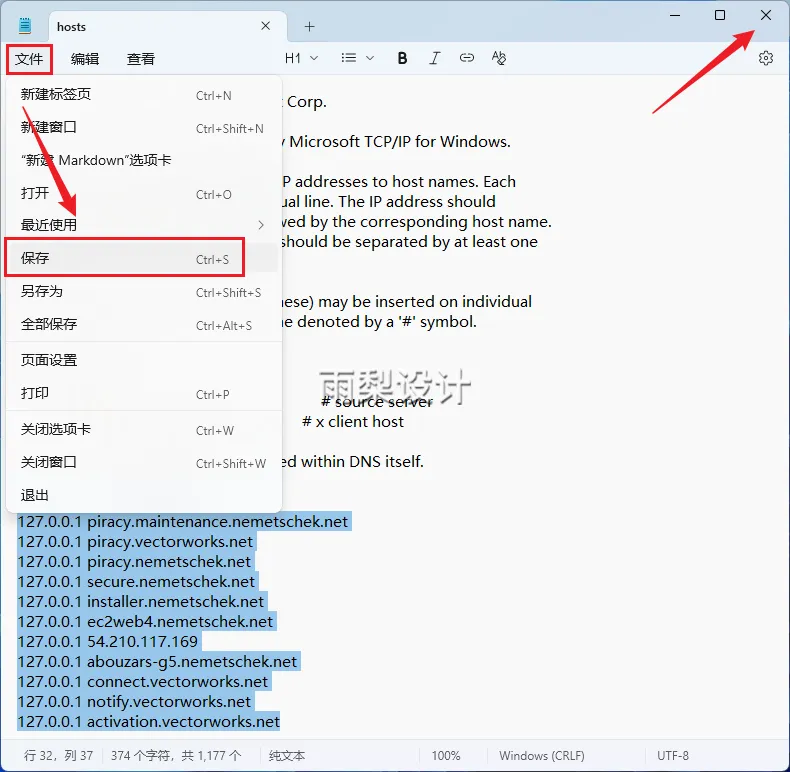The image size is (790, 772).
Task: Click the line and column status 行 32, 列 37
Action: click(x=58, y=755)
